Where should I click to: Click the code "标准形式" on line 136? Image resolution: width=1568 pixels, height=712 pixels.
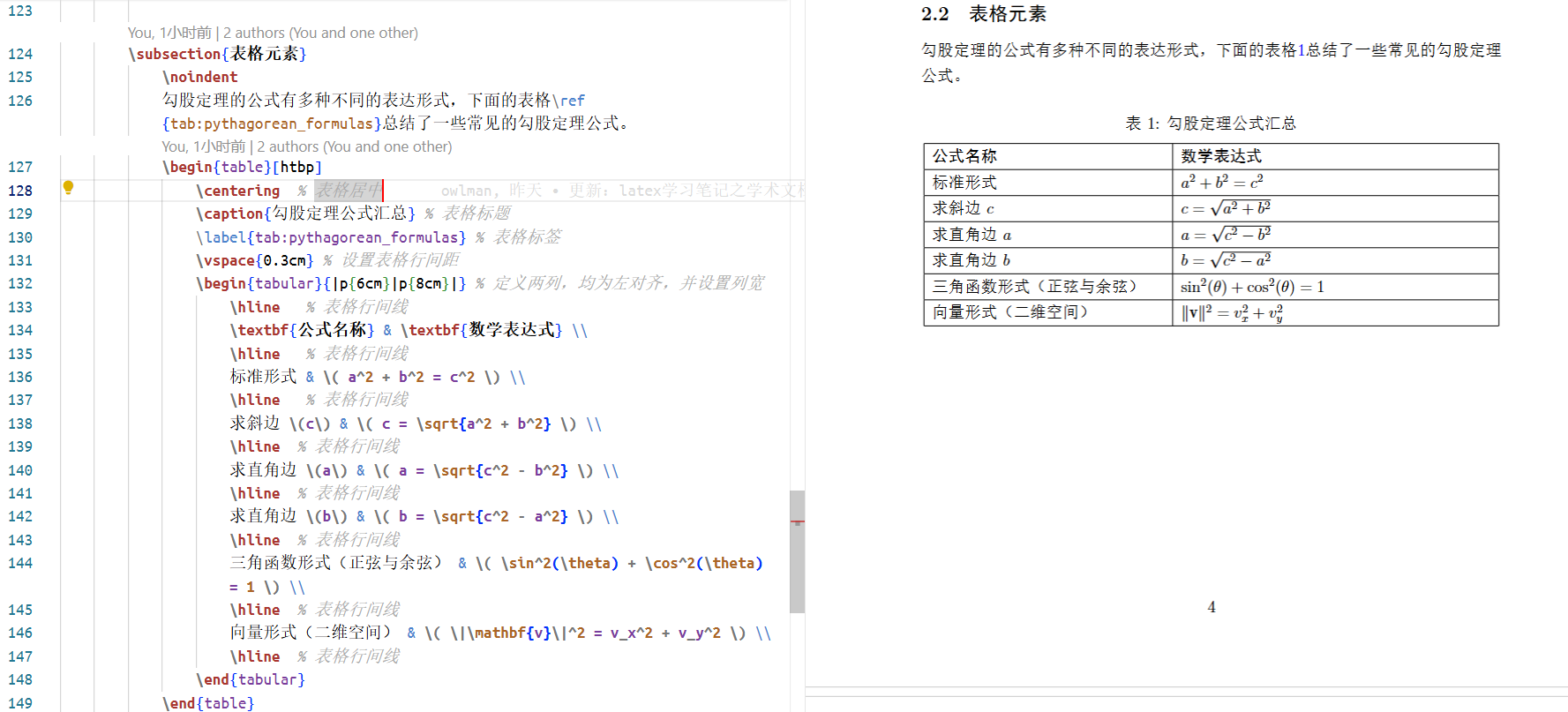coord(263,377)
